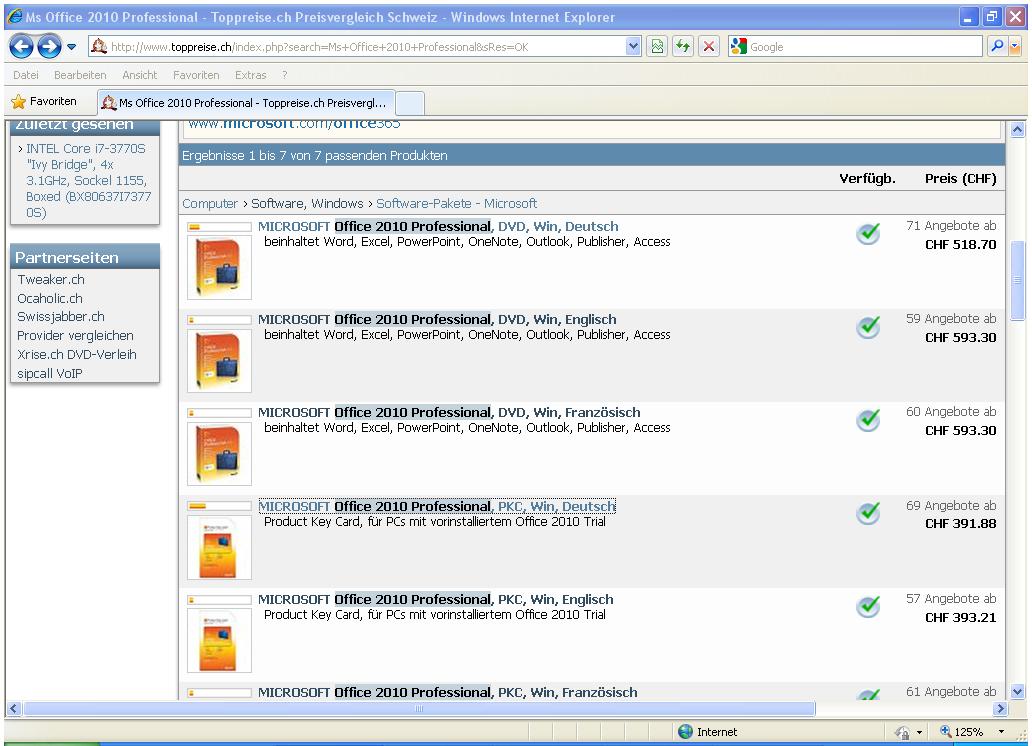Image resolution: width=1032 pixels, height=746 pixels.
Task: Open the Xrise.ch DVD-Verleih link
Action: tap(76, 354)
